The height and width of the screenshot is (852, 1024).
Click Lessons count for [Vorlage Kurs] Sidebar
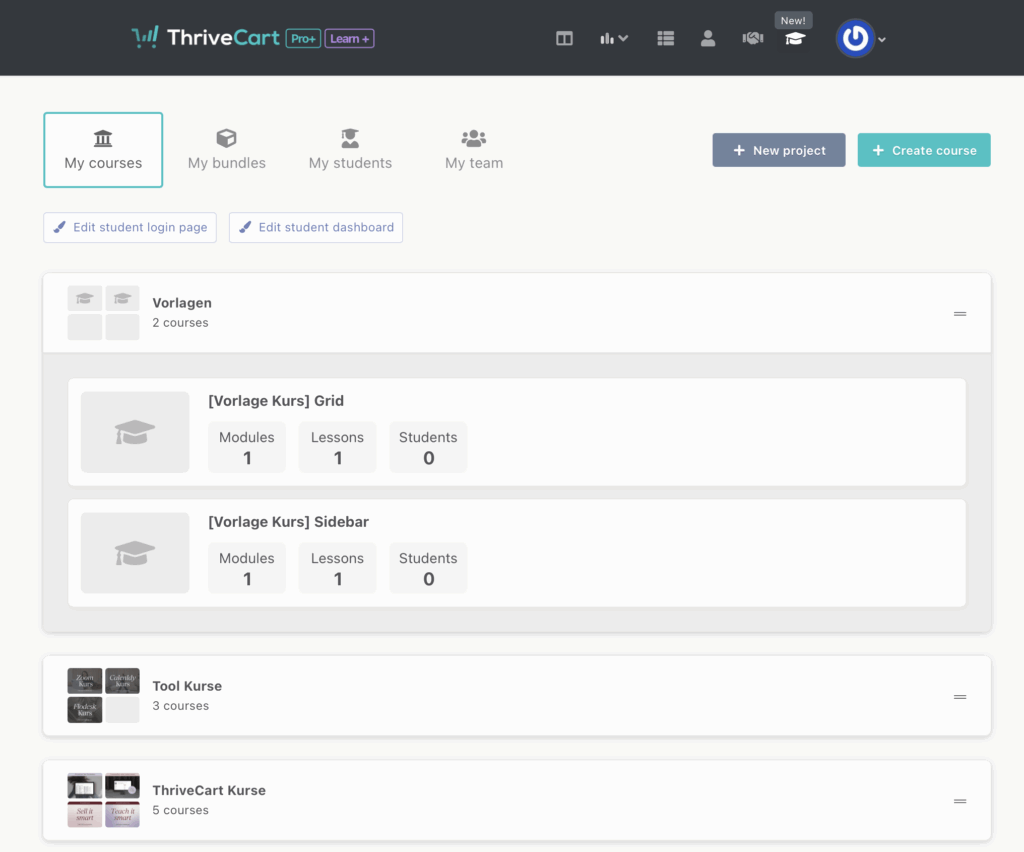tap(338, 568)
